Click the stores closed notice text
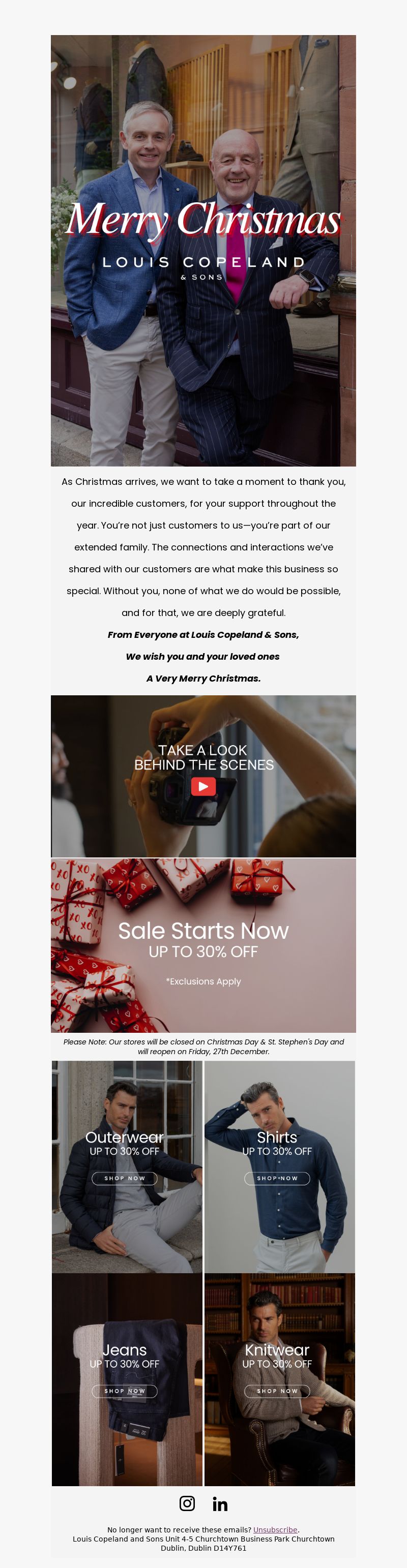The width and height of the screenshot is (407, 1568). point(203,1046)
